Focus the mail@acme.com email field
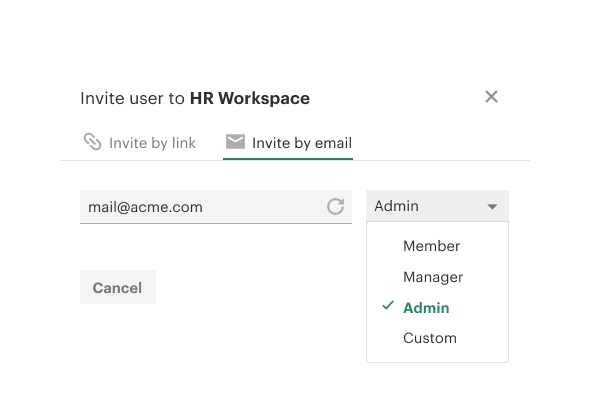The width and height of the screenshot is (590, 397). (216, 207)
